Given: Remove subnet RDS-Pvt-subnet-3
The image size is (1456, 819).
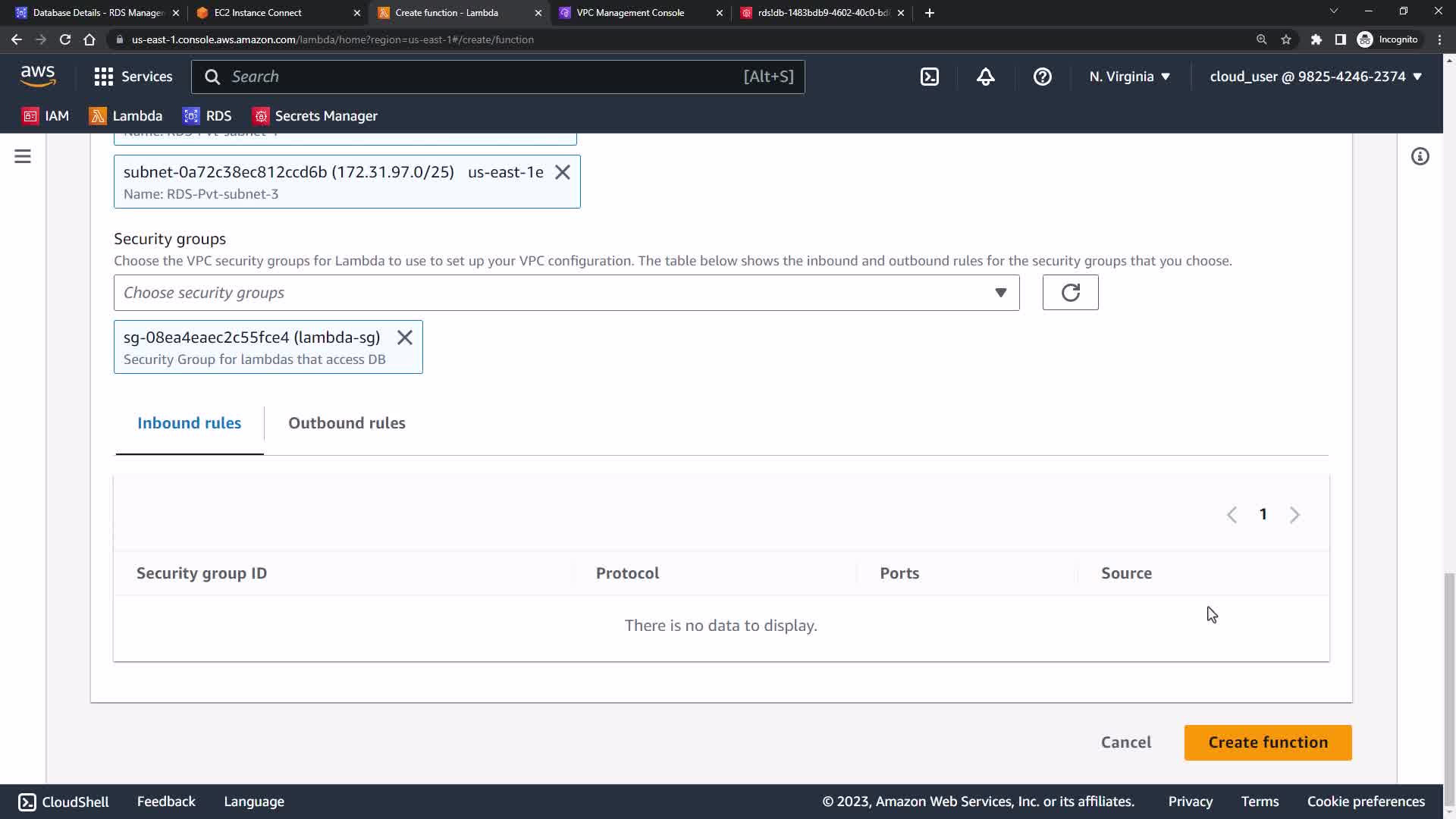Looking at the screenshot, I should click(562, 172).
